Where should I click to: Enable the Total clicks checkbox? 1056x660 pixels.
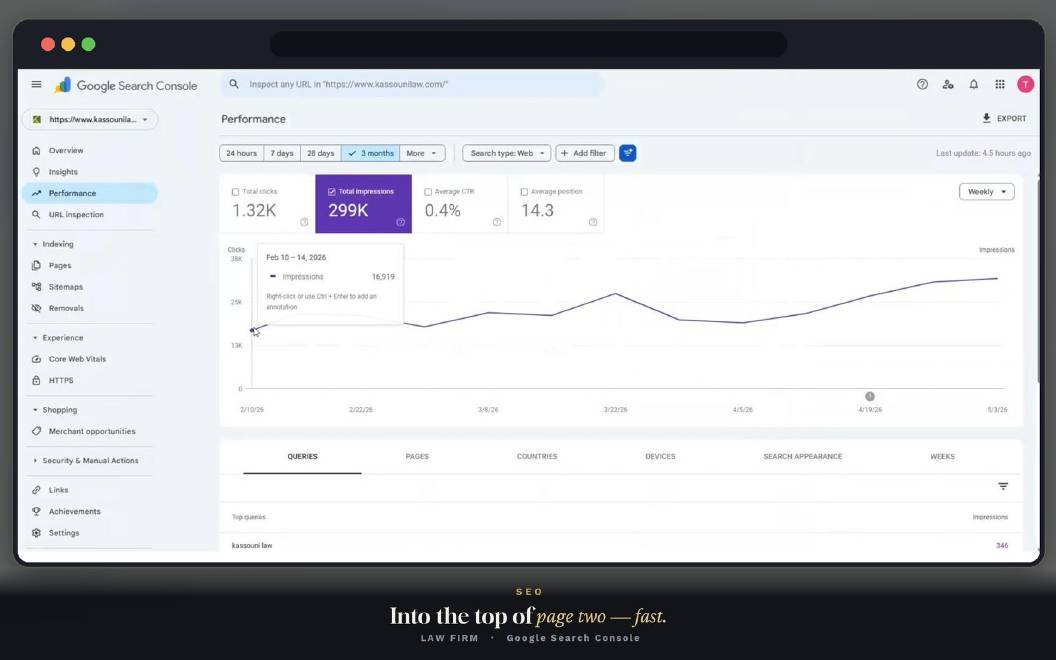[235, 192]
